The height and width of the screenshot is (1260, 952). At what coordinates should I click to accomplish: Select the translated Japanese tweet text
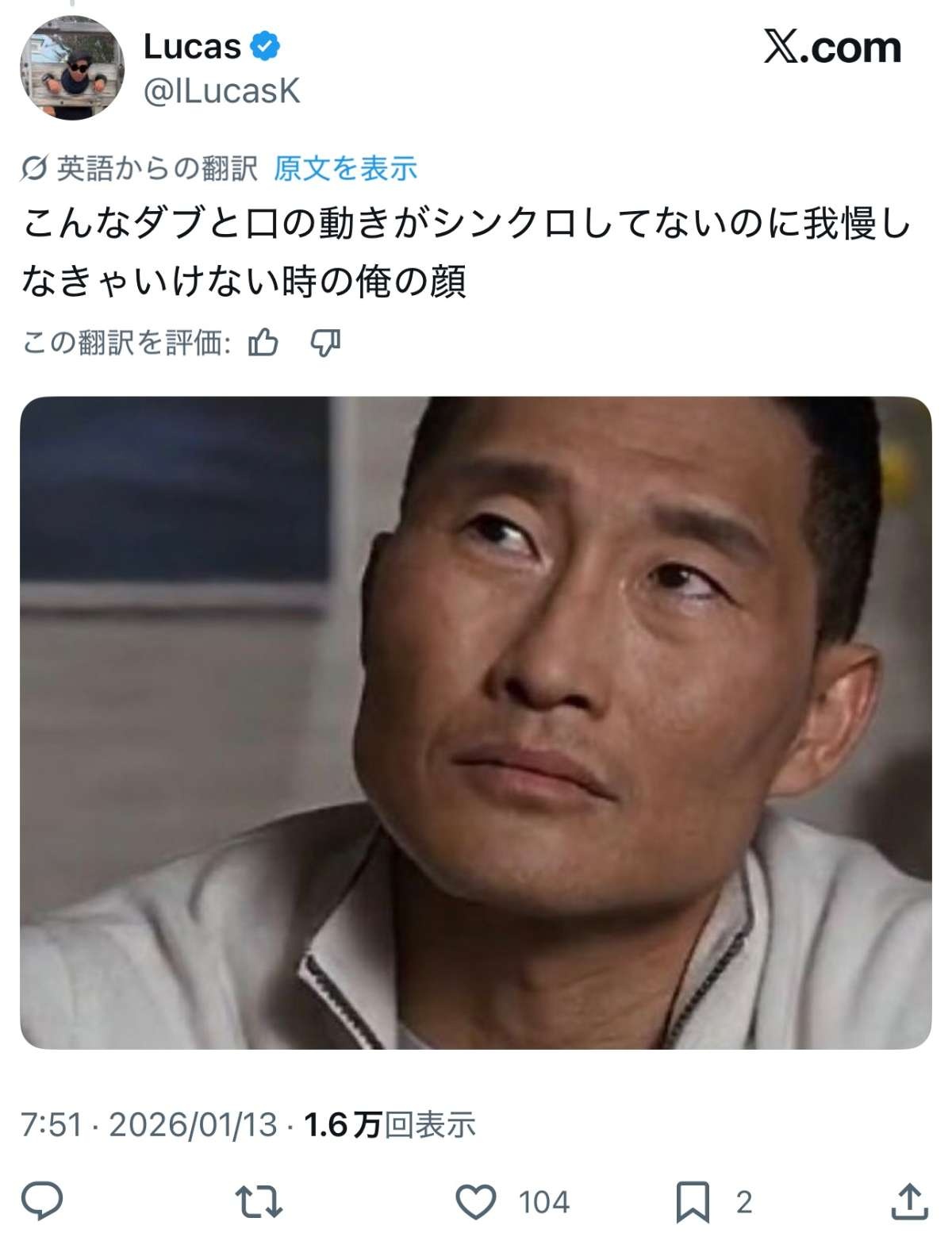tap(466, 252)
